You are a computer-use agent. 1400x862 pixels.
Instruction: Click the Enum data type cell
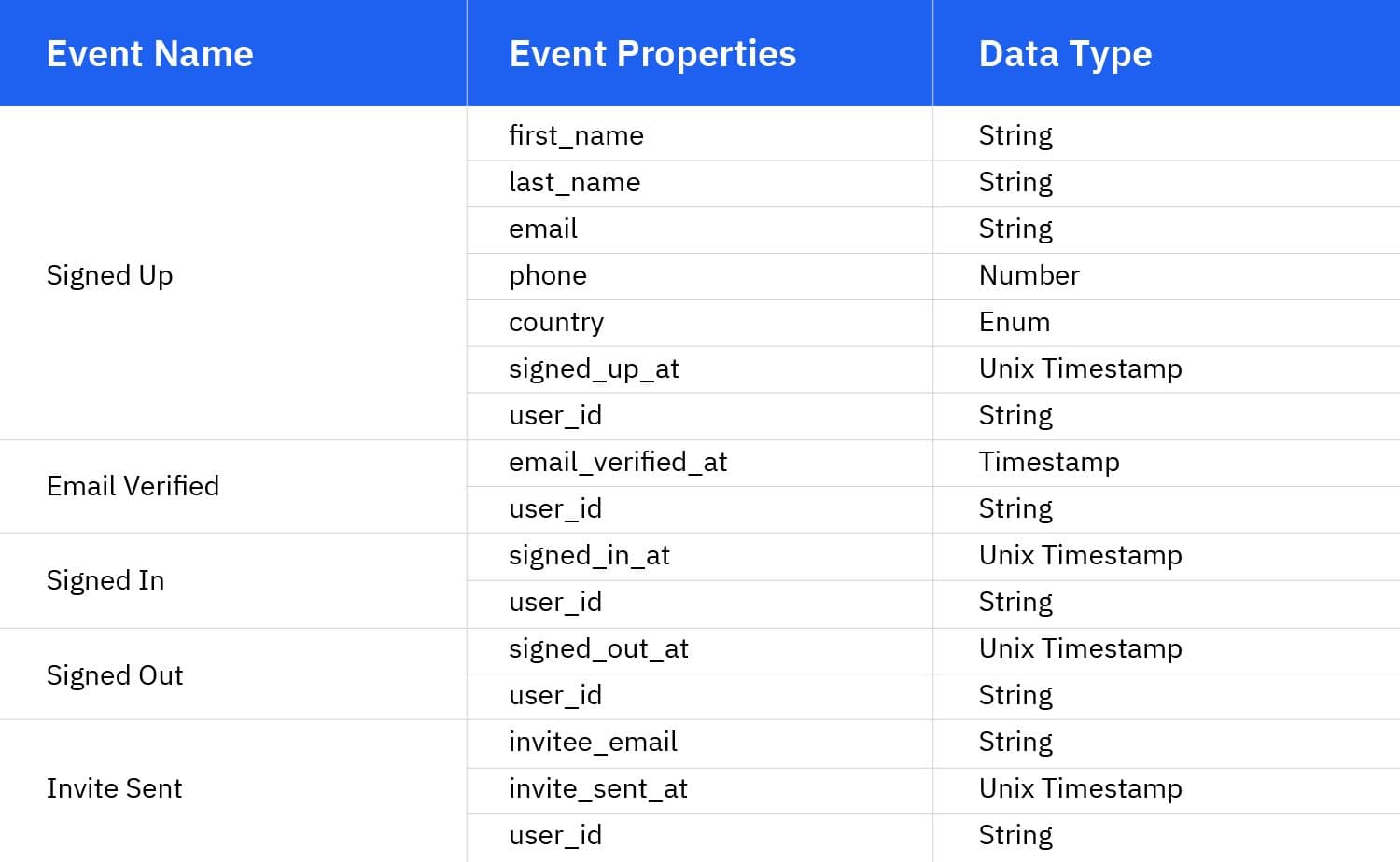pos(1014,322)
